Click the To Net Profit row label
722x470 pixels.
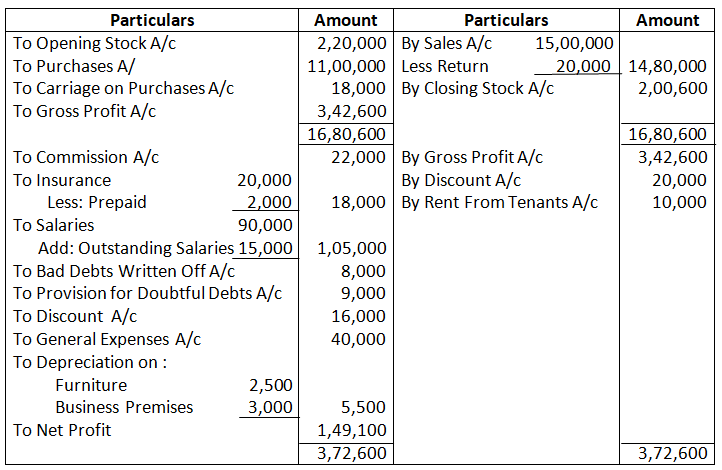62,430
